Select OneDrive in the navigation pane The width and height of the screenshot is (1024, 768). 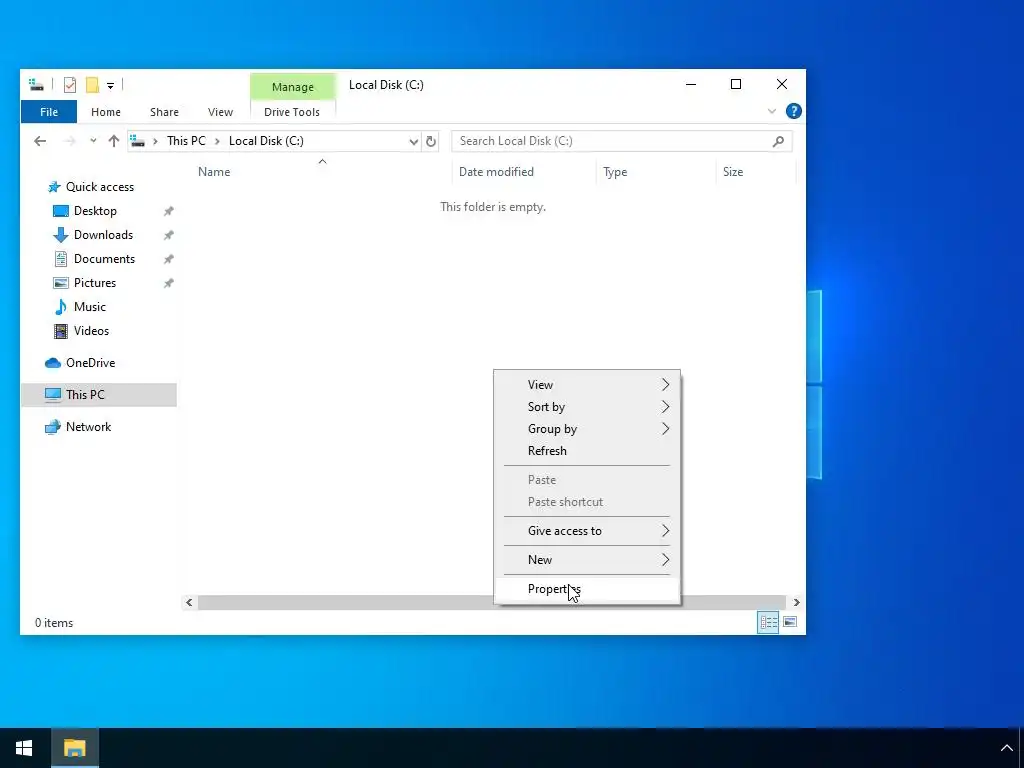(x=90, y=363)
